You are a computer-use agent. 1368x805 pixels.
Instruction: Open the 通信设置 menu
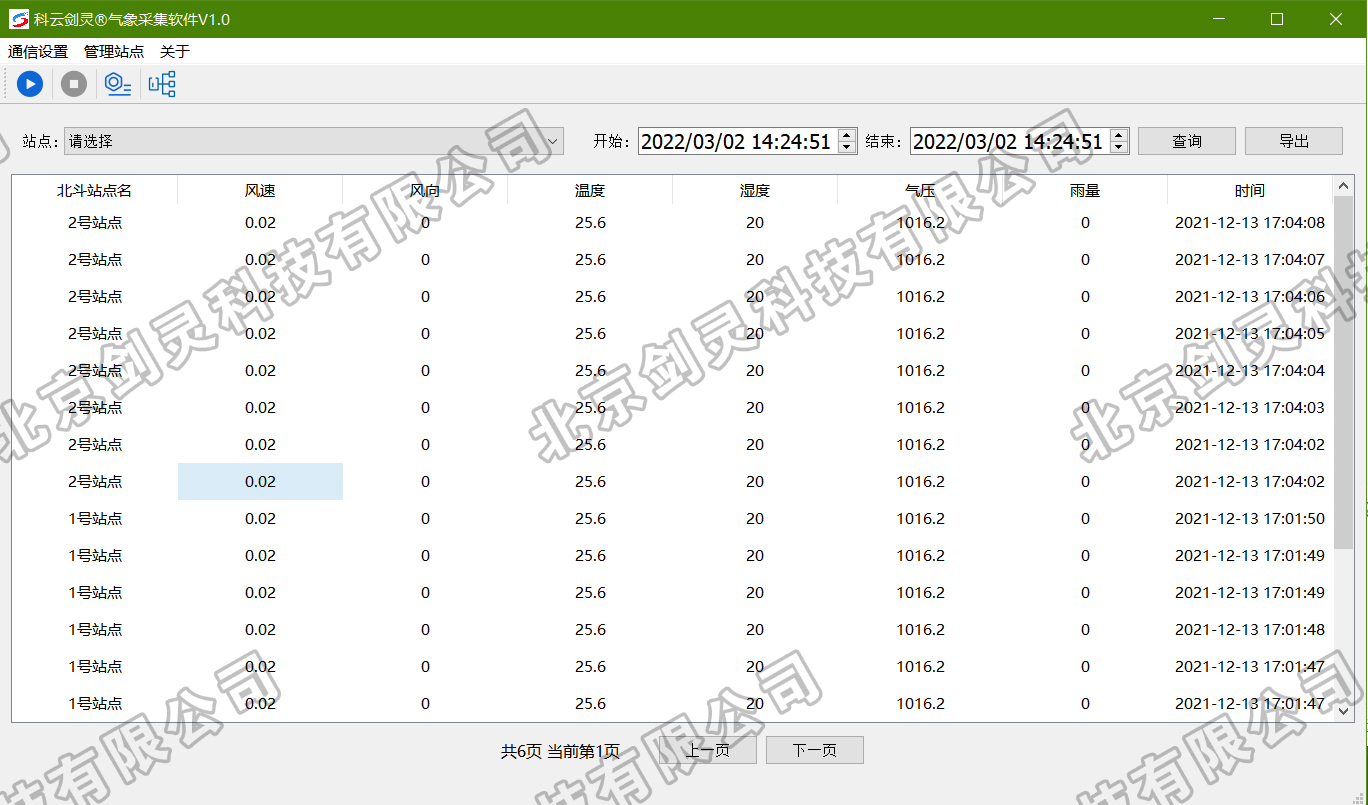(38, 52)
